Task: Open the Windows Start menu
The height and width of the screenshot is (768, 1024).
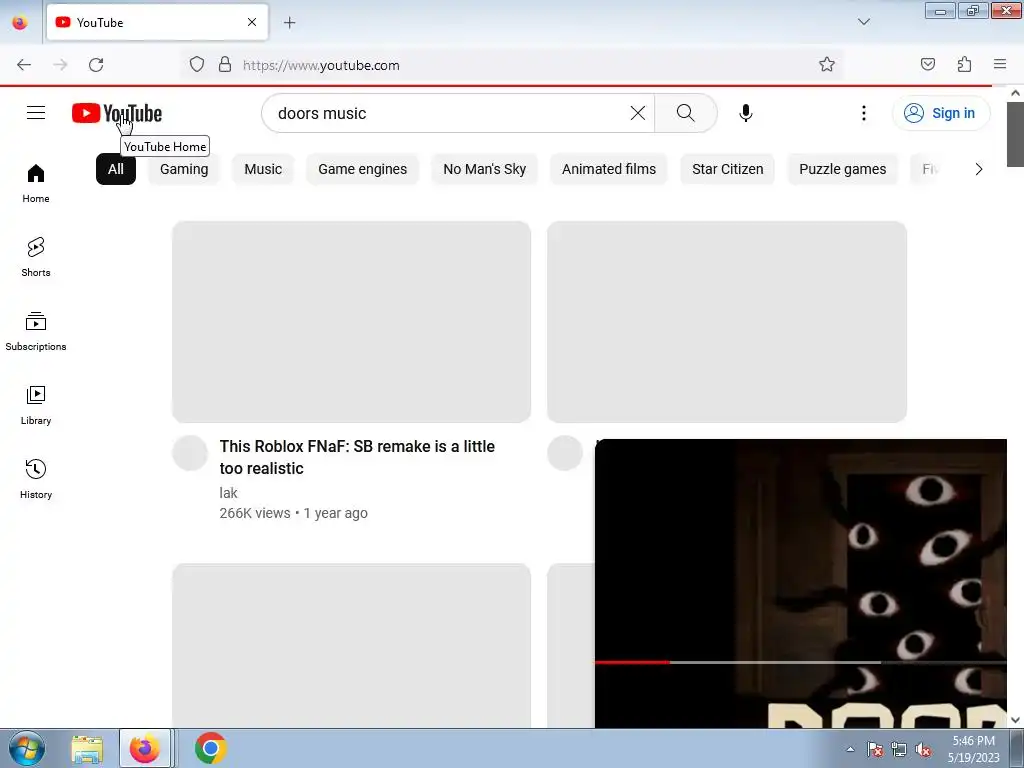Action: tap(27, 748)
